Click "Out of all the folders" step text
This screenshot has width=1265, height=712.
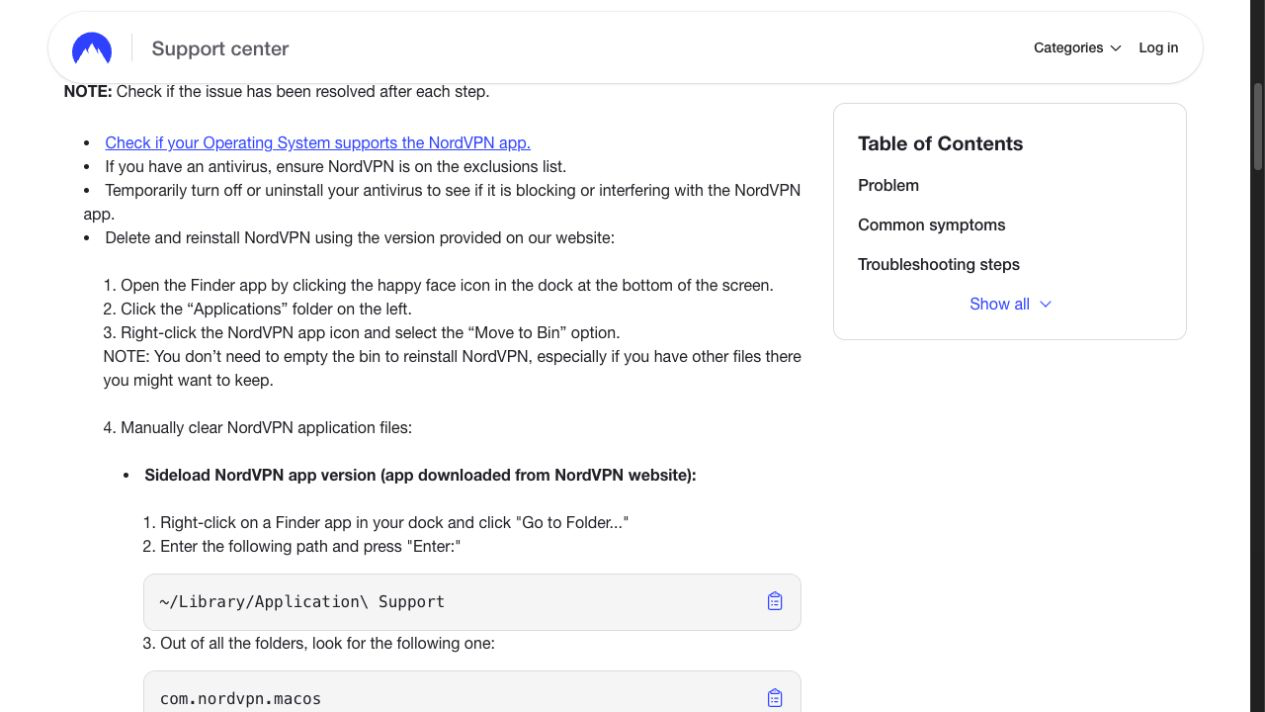click(x=318, y=644)
